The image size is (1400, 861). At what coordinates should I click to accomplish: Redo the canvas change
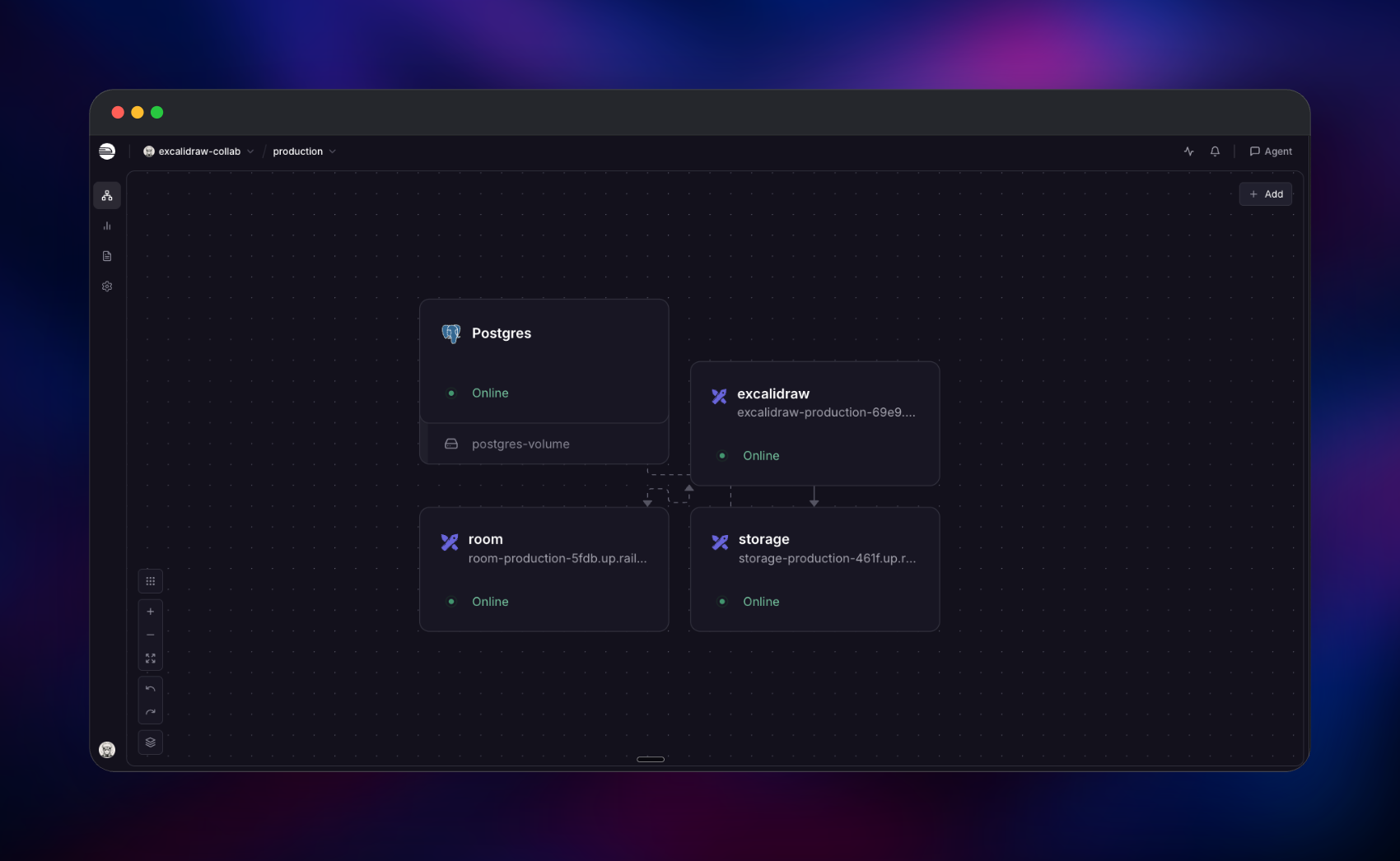(151, 712)
